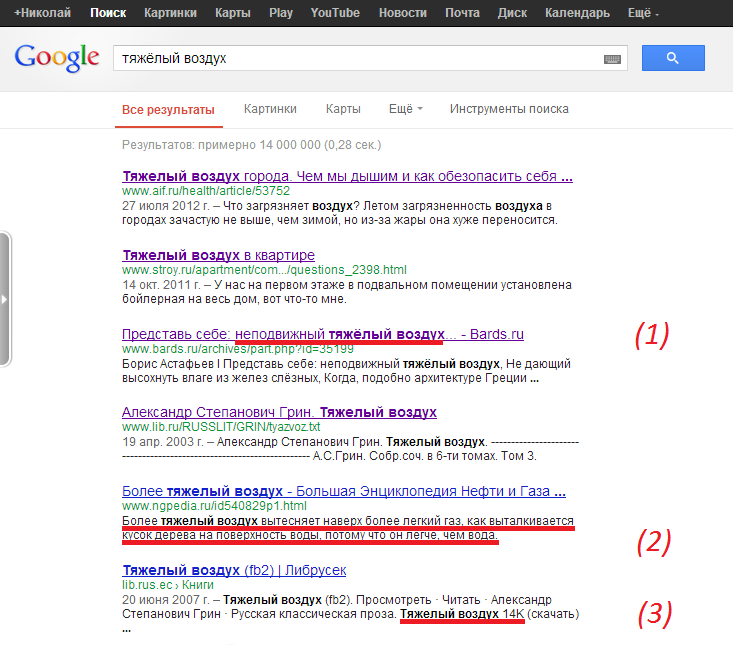Click the snippet date 20 июня 2007 г.
The width and height of the screenshot is (733, 645).
(165, 600)
